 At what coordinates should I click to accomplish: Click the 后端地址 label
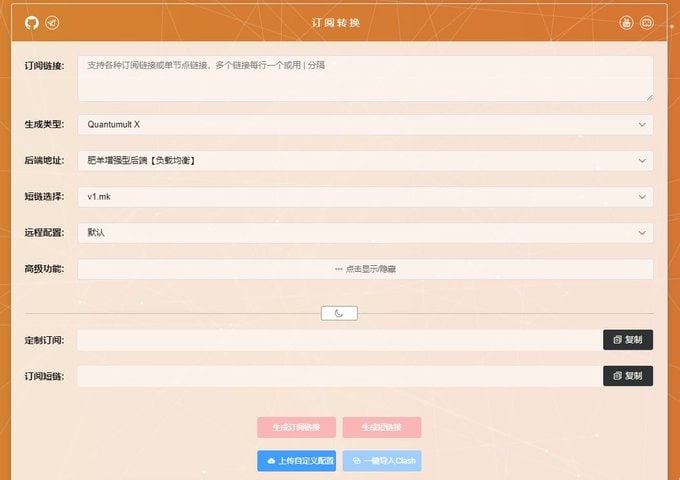click(x=44, y=160)
